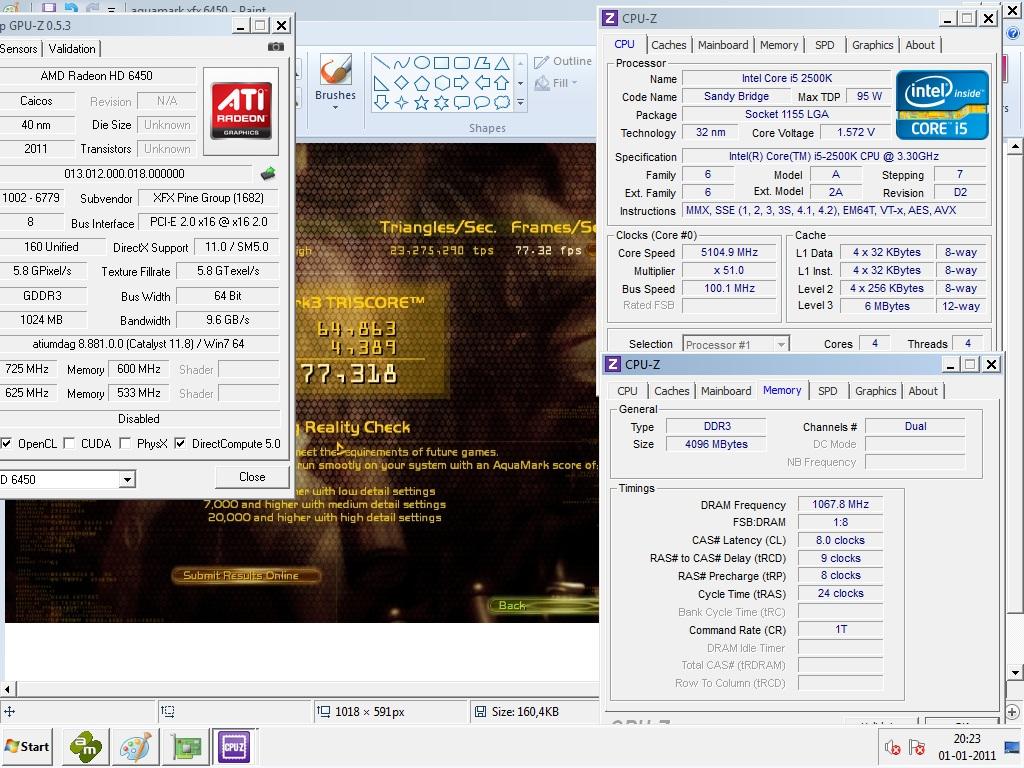Viewport: 1024px width, 768px height.
Task: Switch to Paint from the taskbar
Action: point(135,746)
